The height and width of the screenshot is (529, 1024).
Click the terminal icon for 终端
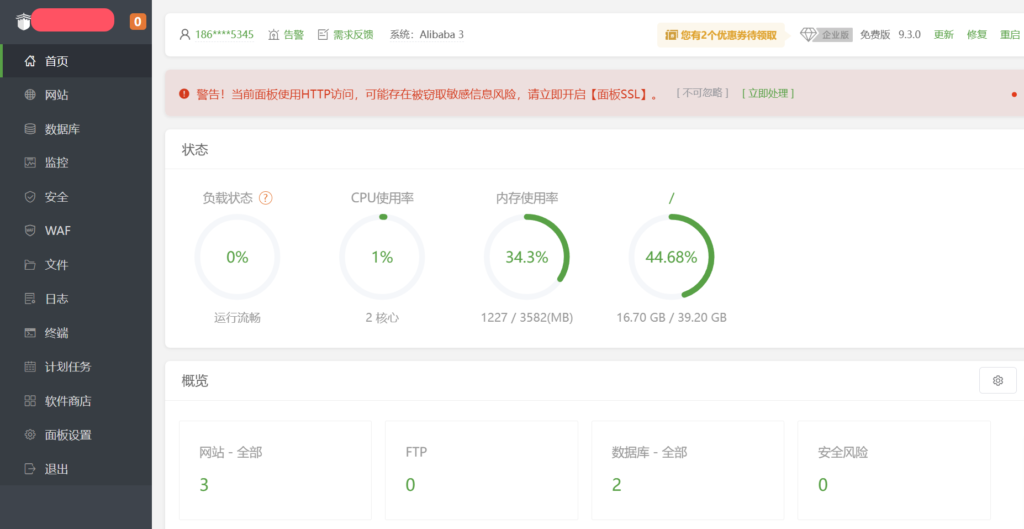point(30,333)
